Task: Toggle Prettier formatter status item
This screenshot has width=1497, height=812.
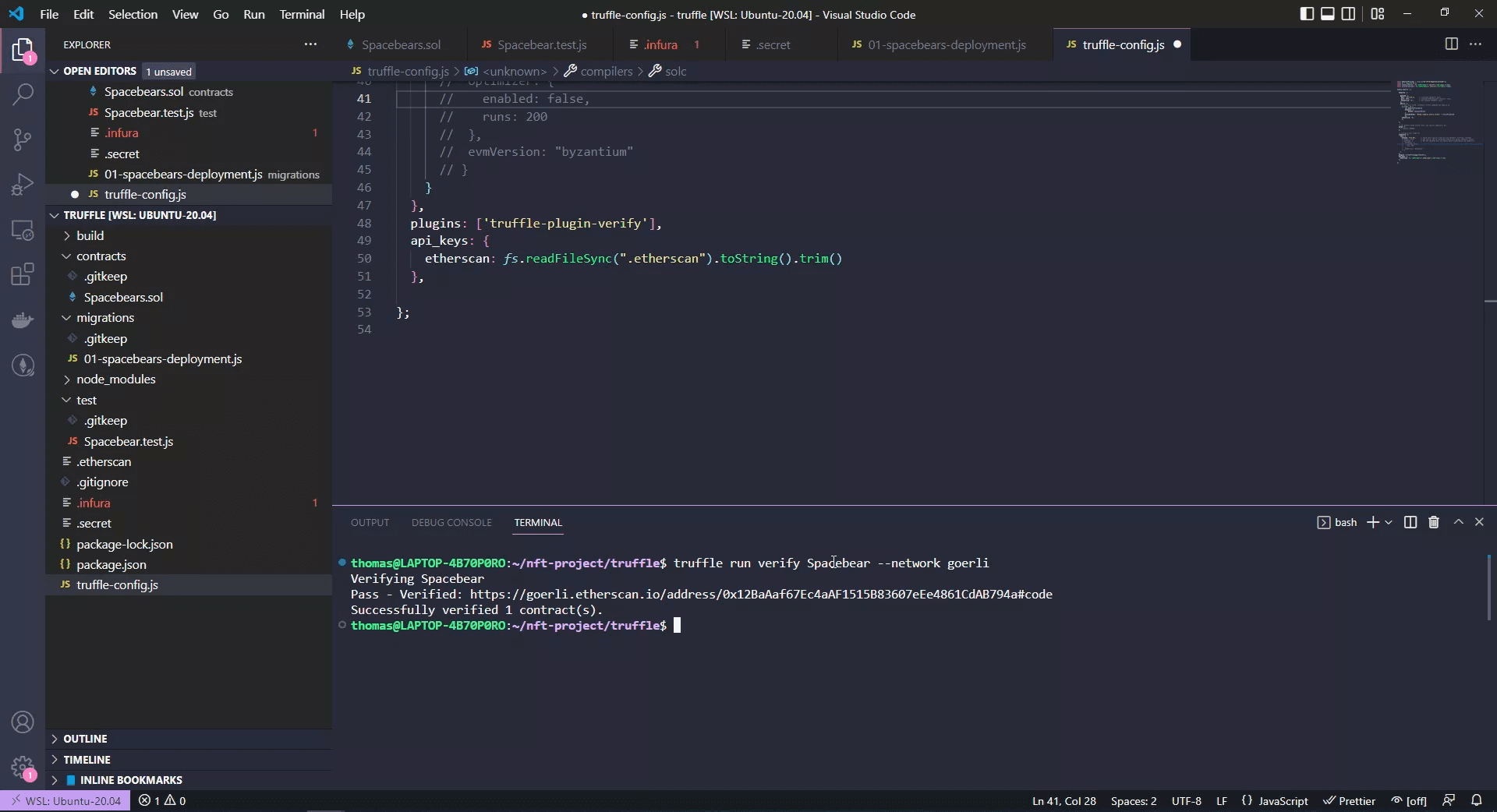Action: coord(1350,800)
